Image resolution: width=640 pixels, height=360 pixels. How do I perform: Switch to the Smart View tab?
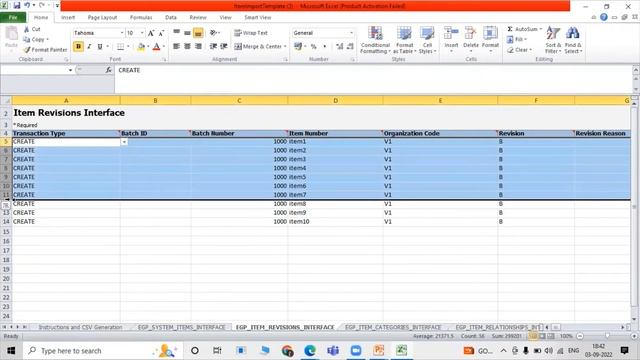click(x=258, y=18)
